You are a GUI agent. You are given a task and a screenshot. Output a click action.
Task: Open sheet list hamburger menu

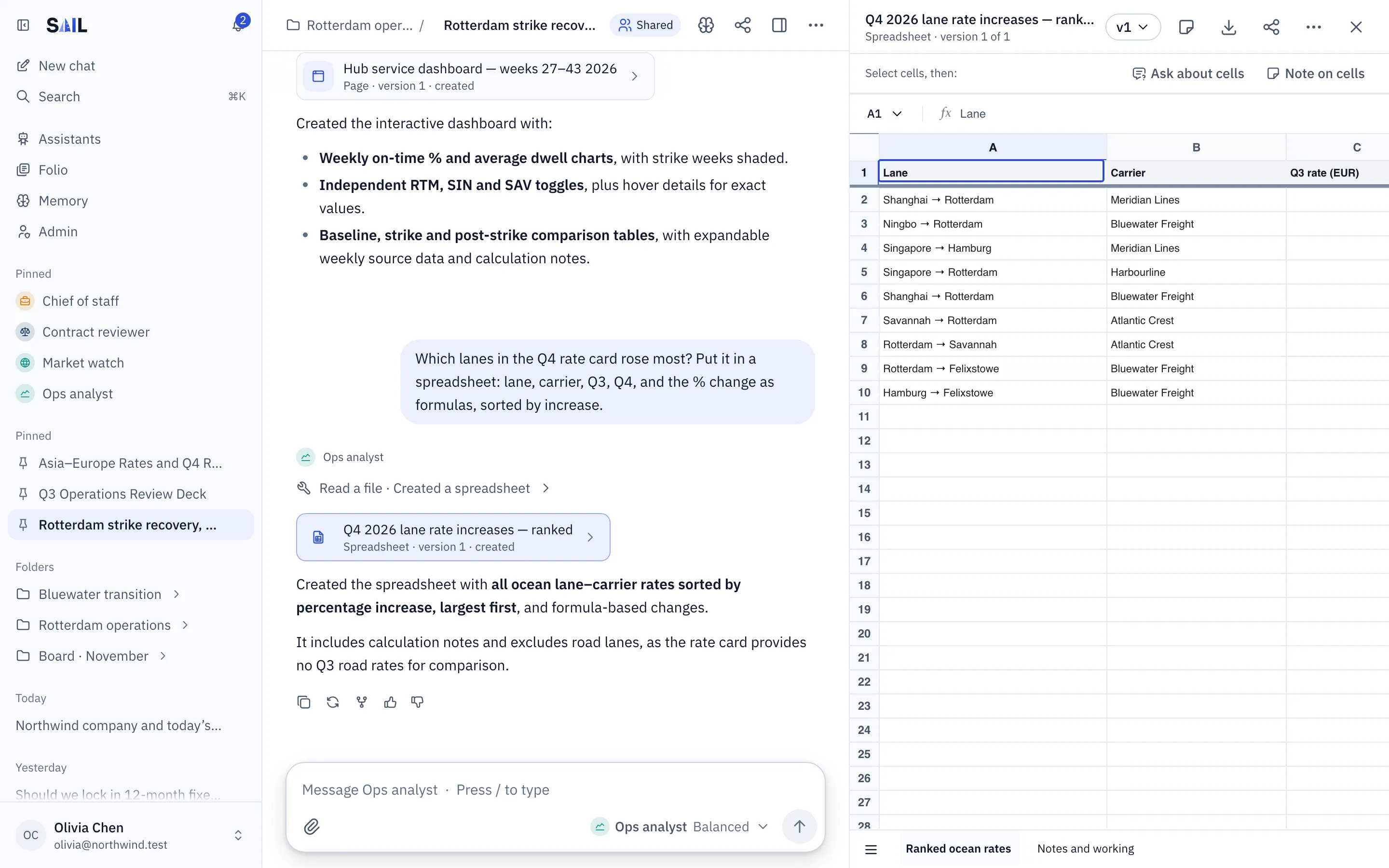point(871,849)
